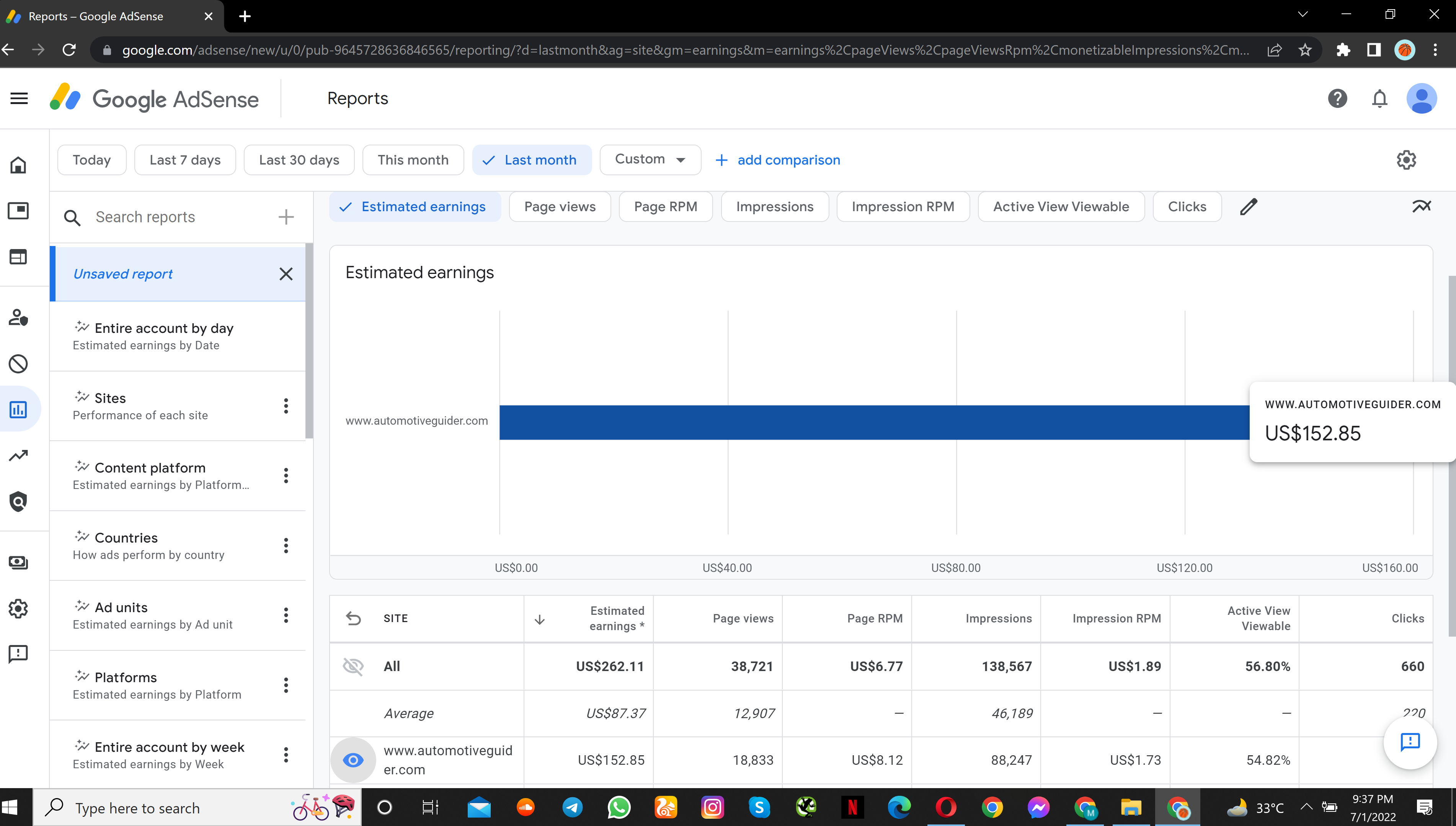Open the Feedback icon in left sidebar
This screenshot has width=1456, height=826.
pyautogui.click(x=18, y=654)
